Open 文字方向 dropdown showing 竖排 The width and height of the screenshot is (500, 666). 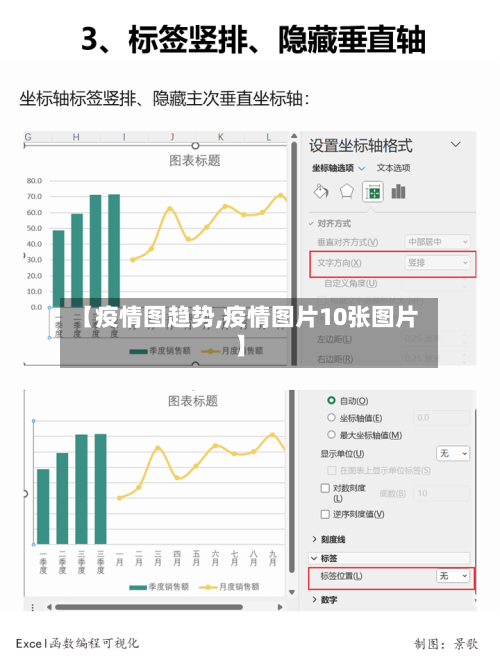[x=437, y=263]
